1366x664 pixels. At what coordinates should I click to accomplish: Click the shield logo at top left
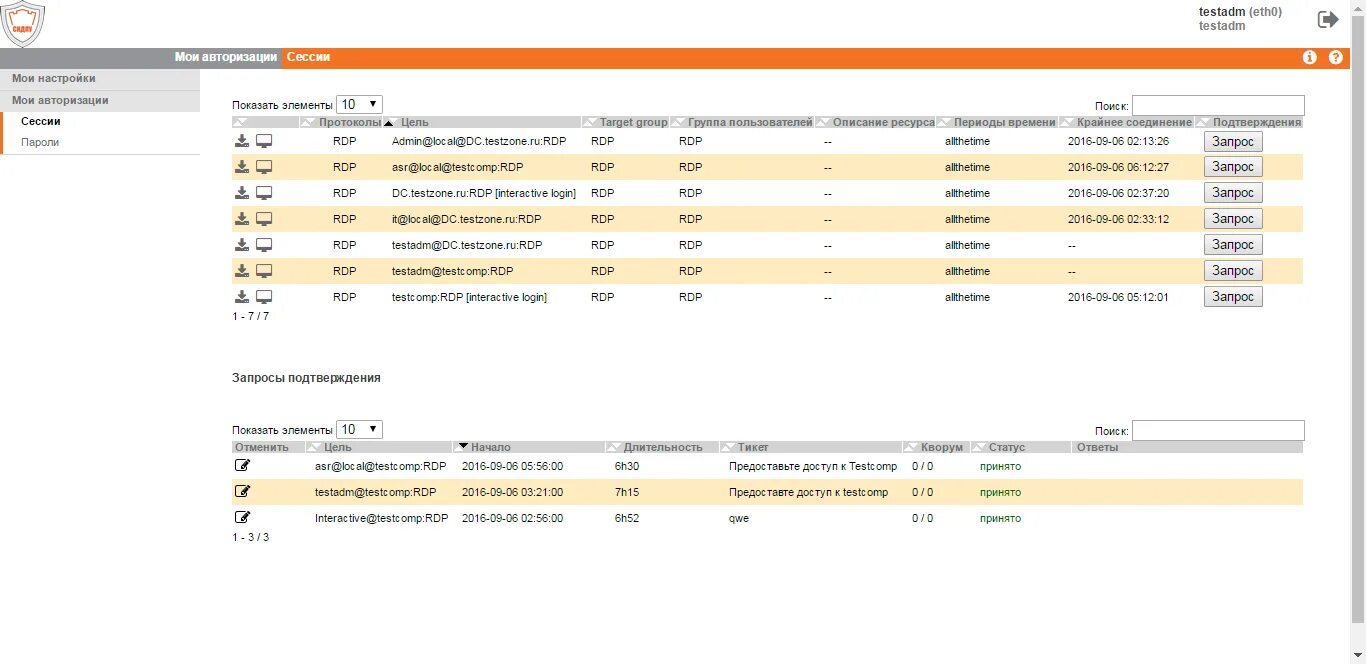(22, 24)
